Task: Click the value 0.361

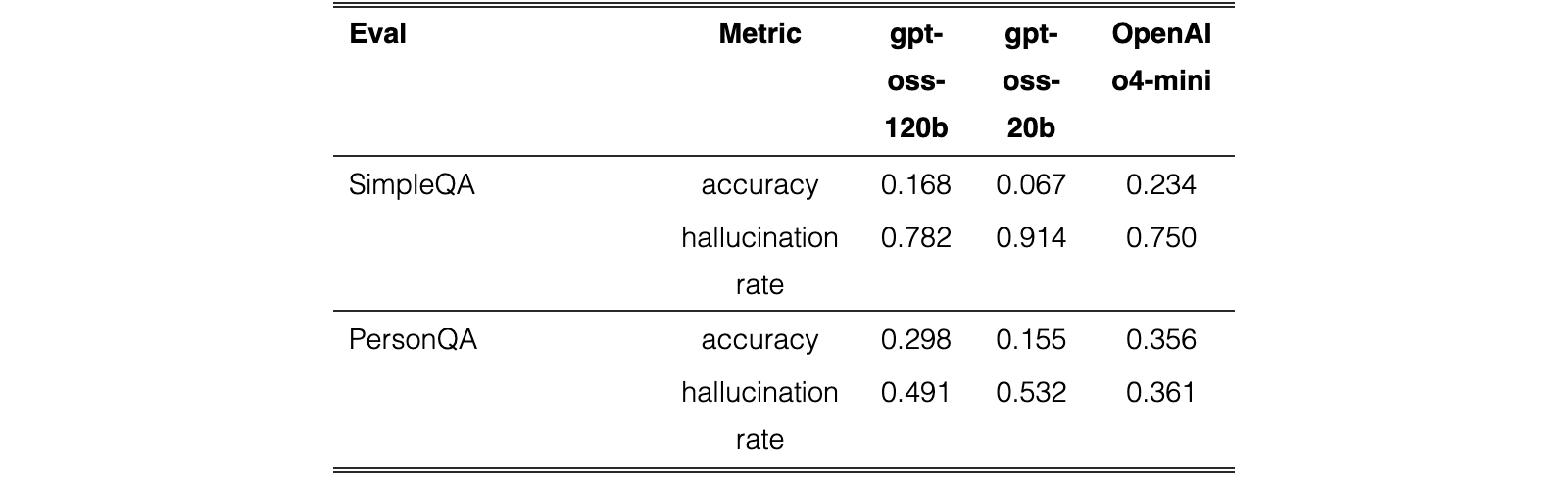Action: (1161, 393)
